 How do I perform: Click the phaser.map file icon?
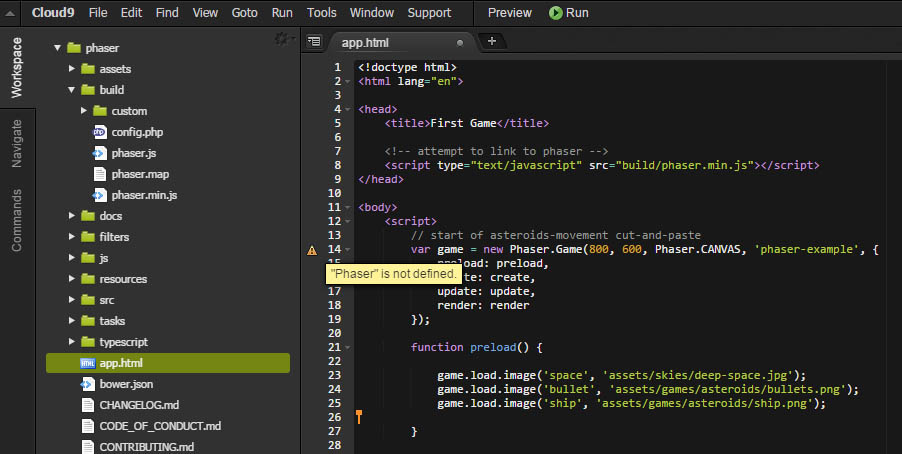coord(100,174)
